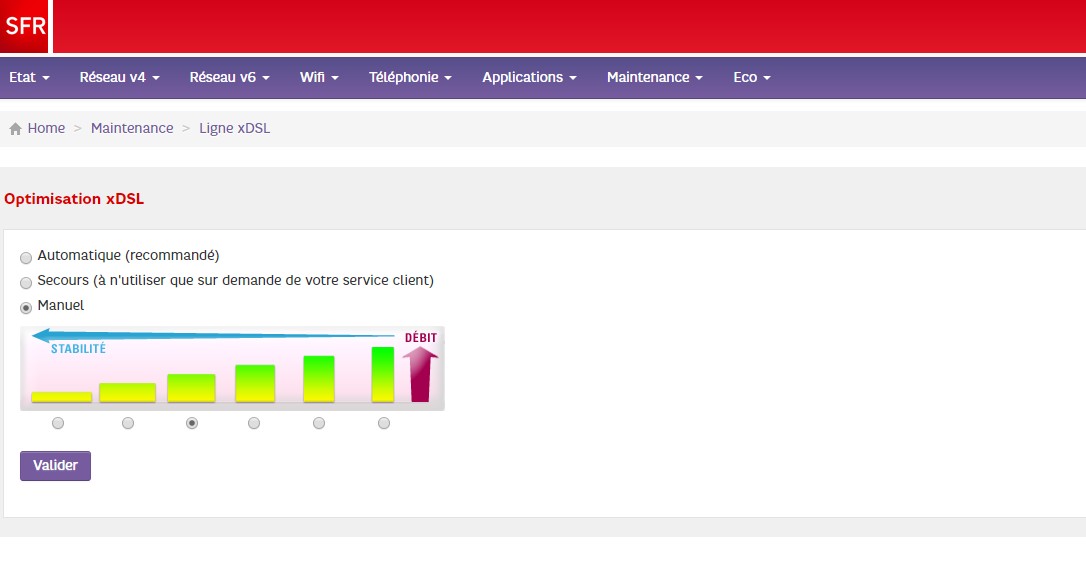The height and width of the screenshot is (574, 1086).
Task: Select the fourth level radio under chart
Action: 254,423
